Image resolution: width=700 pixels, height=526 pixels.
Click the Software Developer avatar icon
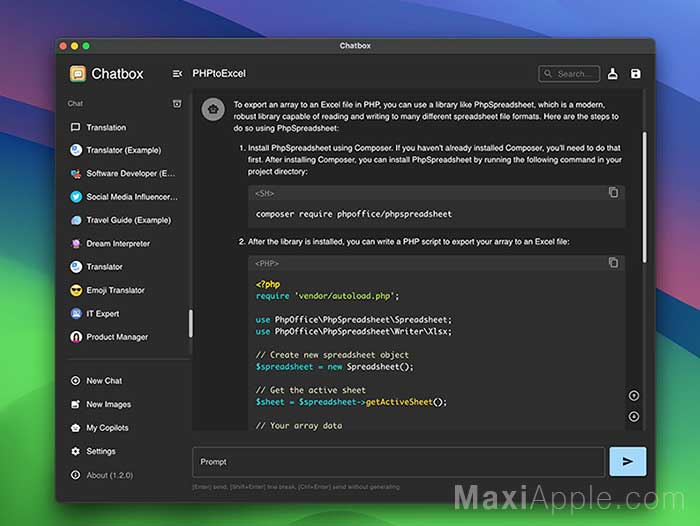pyautogui.click(x=76, y=173)
